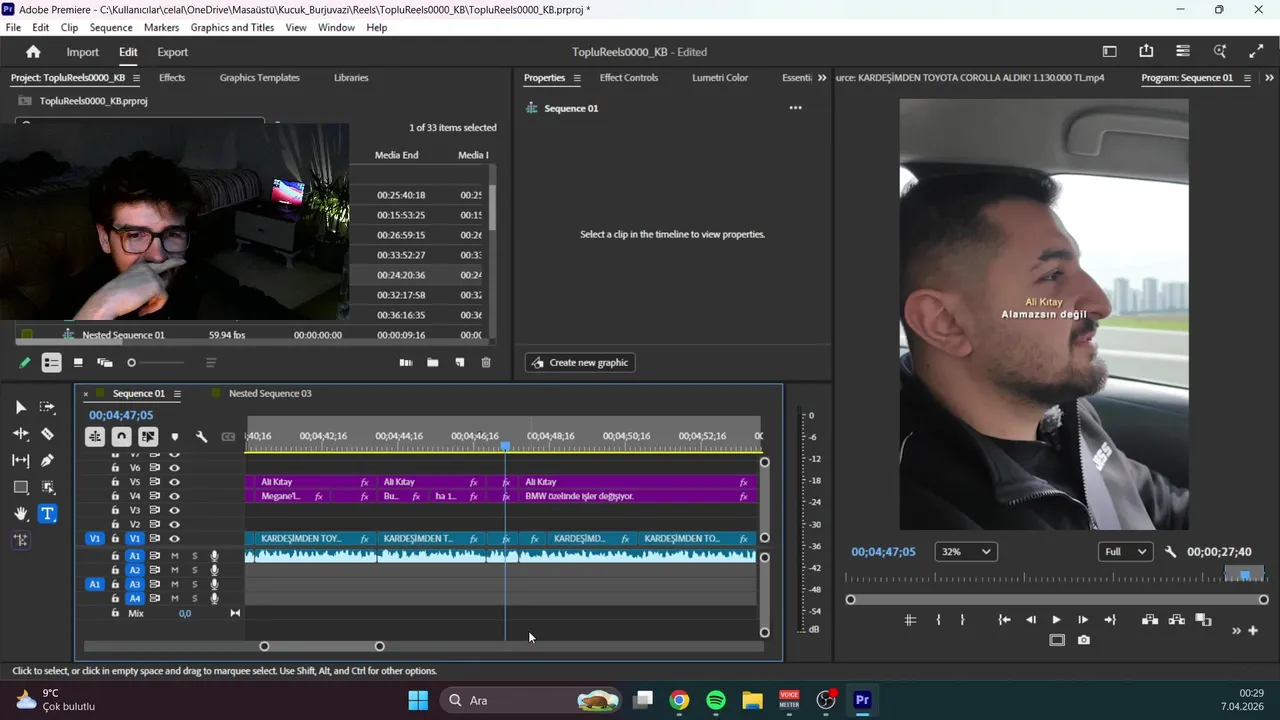Toggle lock on track V3
The height and width of the screenshot is (720, 1280).
[115, 510]
